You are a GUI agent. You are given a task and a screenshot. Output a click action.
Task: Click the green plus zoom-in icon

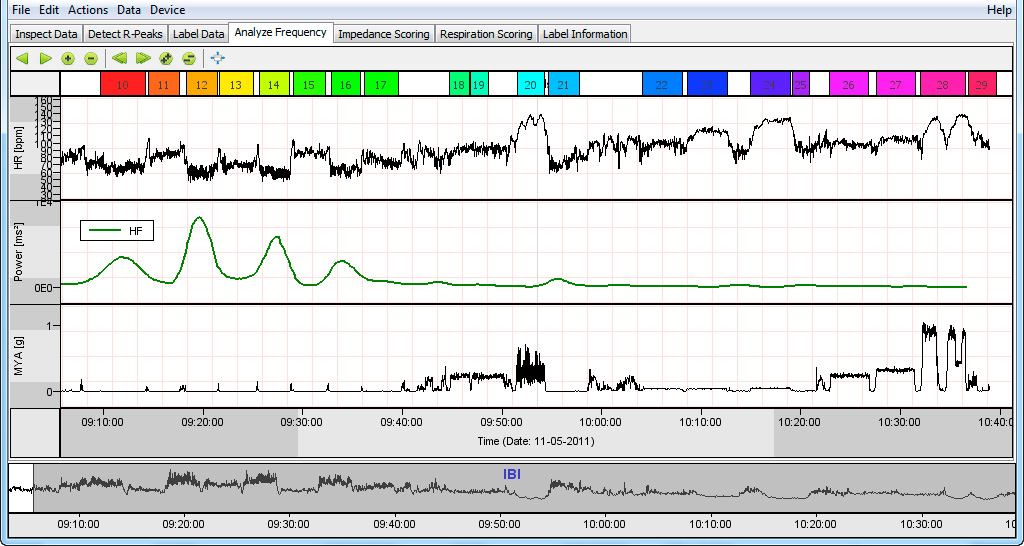(68, 59)
